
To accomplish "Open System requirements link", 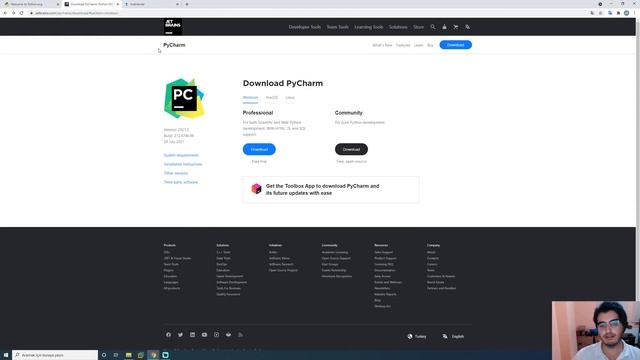I will [181, 155].
